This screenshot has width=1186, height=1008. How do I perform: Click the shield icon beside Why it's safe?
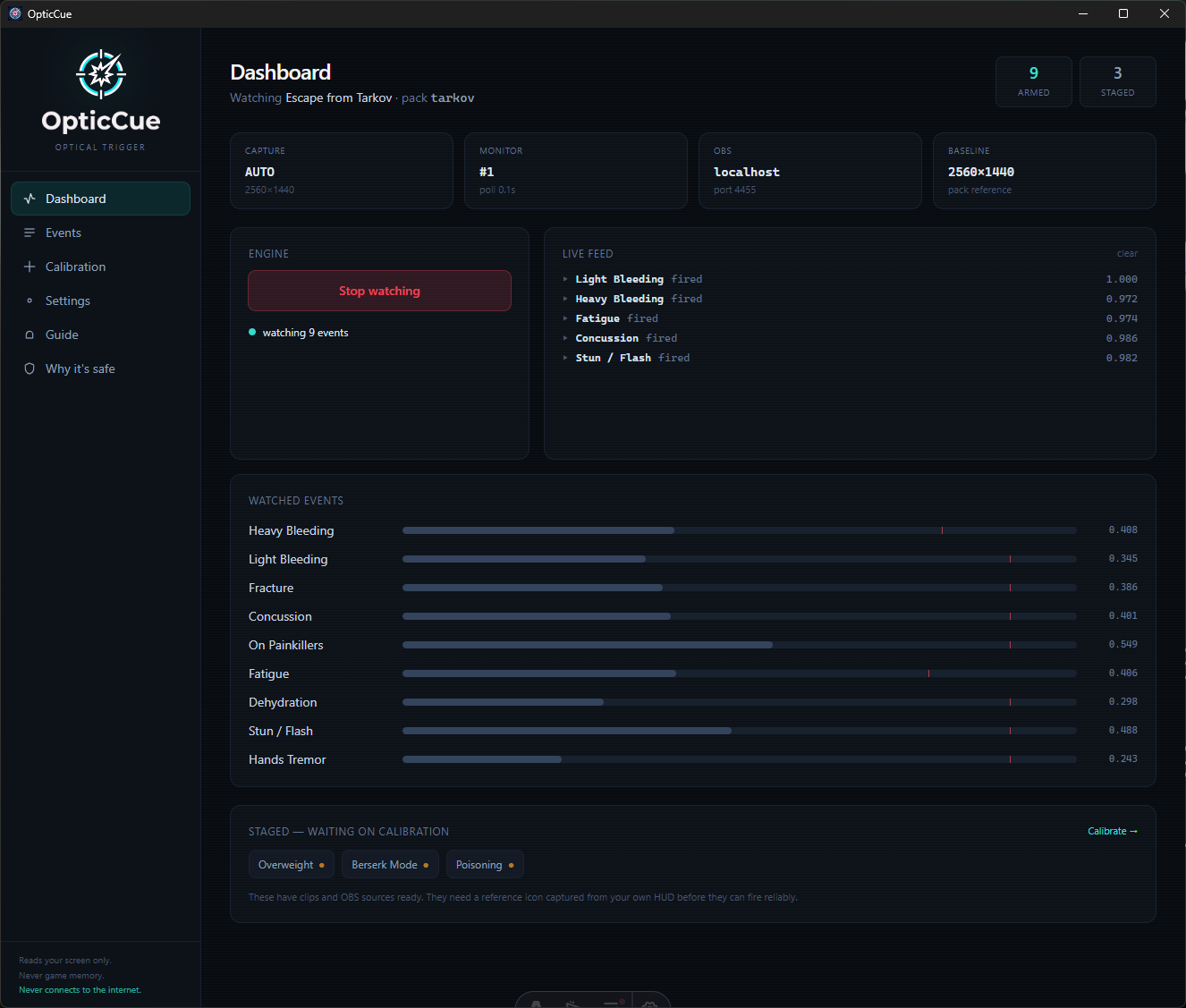click(30, 368)
